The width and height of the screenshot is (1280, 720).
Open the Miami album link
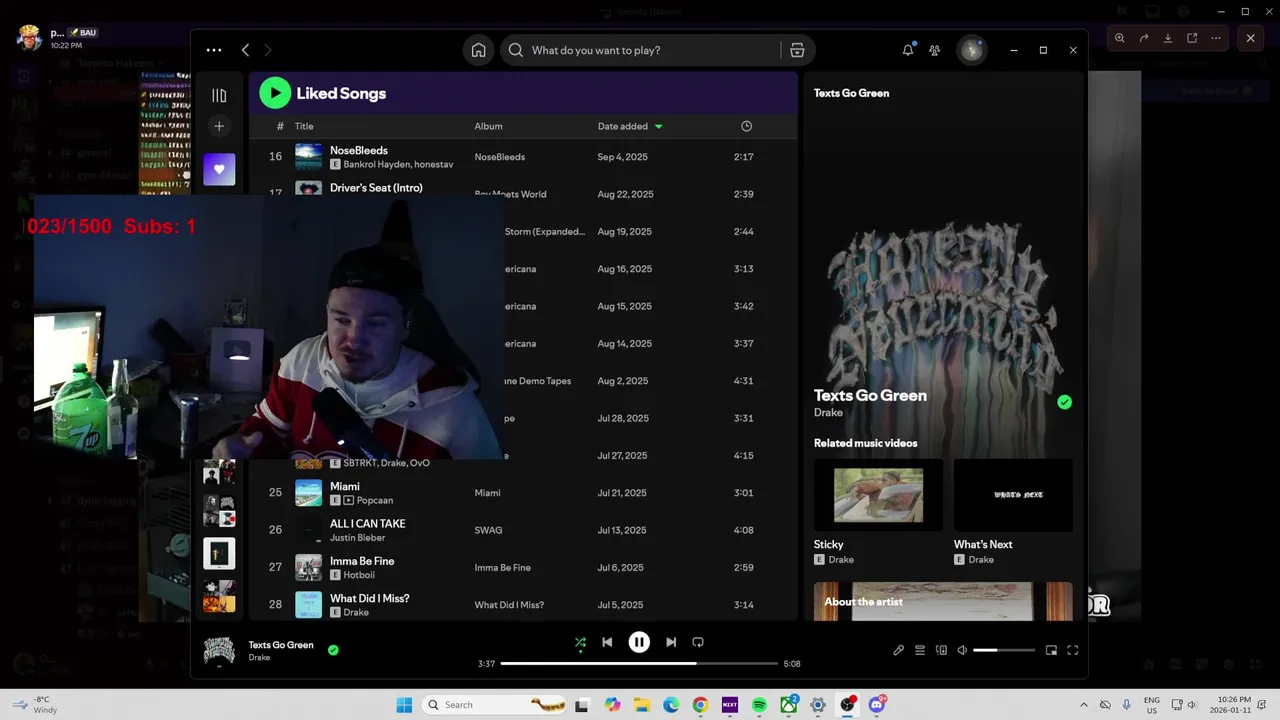(x=487, y=493)
